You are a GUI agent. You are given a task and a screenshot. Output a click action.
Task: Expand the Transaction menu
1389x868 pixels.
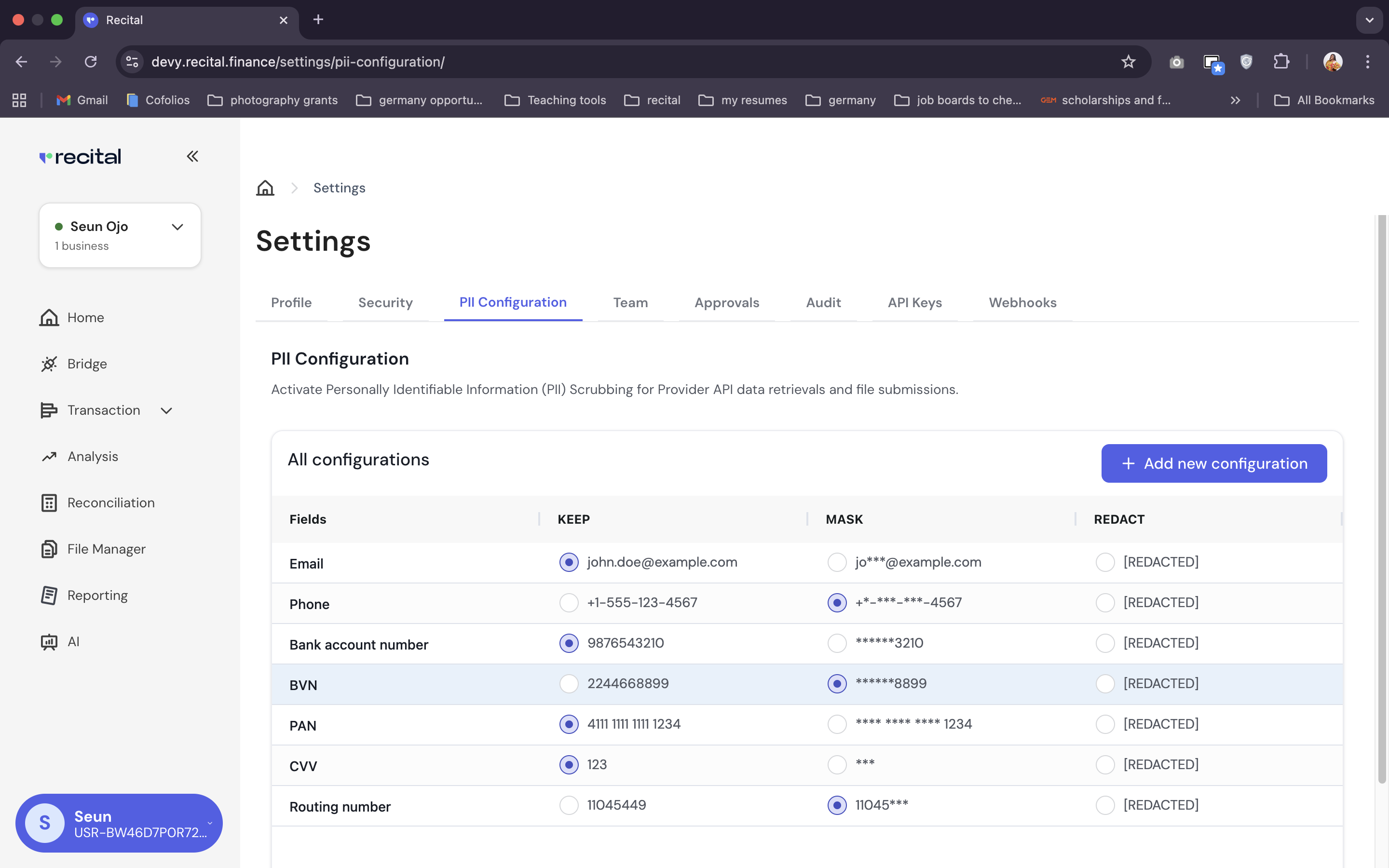coord(166,410)
